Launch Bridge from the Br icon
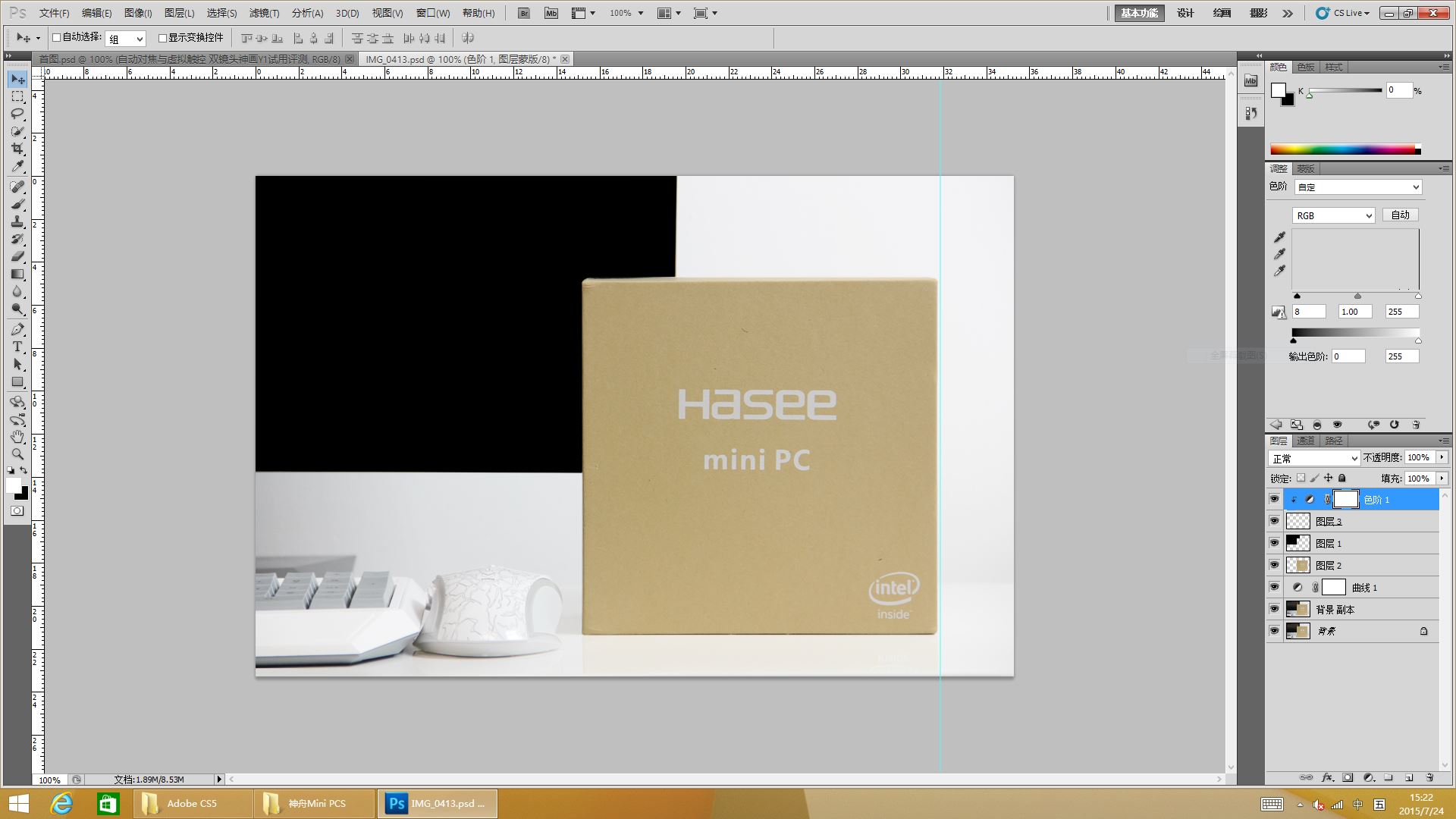1456x819 pixels. pyautogui.click(x=523, y=13)
